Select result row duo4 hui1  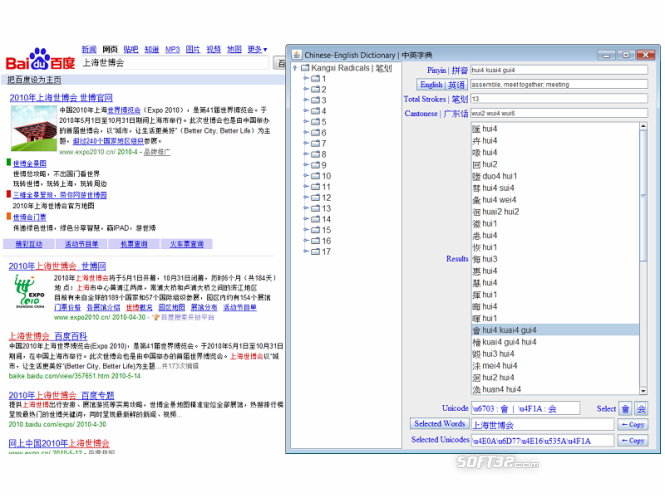[x=555, y=176]
